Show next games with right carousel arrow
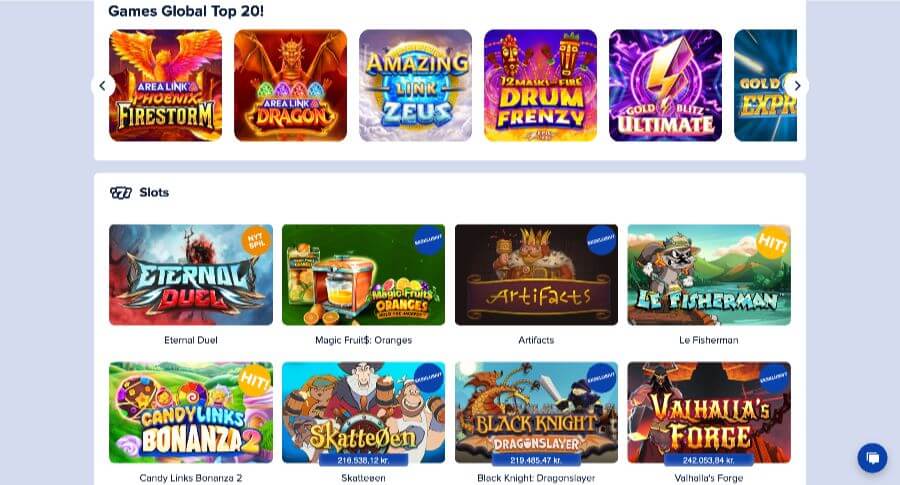 point(797,86)
